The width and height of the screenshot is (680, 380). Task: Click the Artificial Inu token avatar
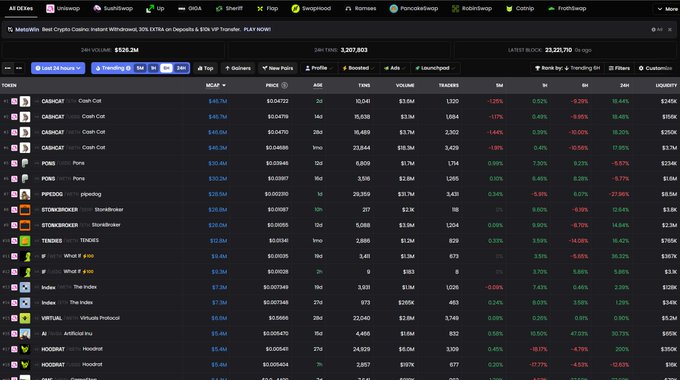coord(25,334)
